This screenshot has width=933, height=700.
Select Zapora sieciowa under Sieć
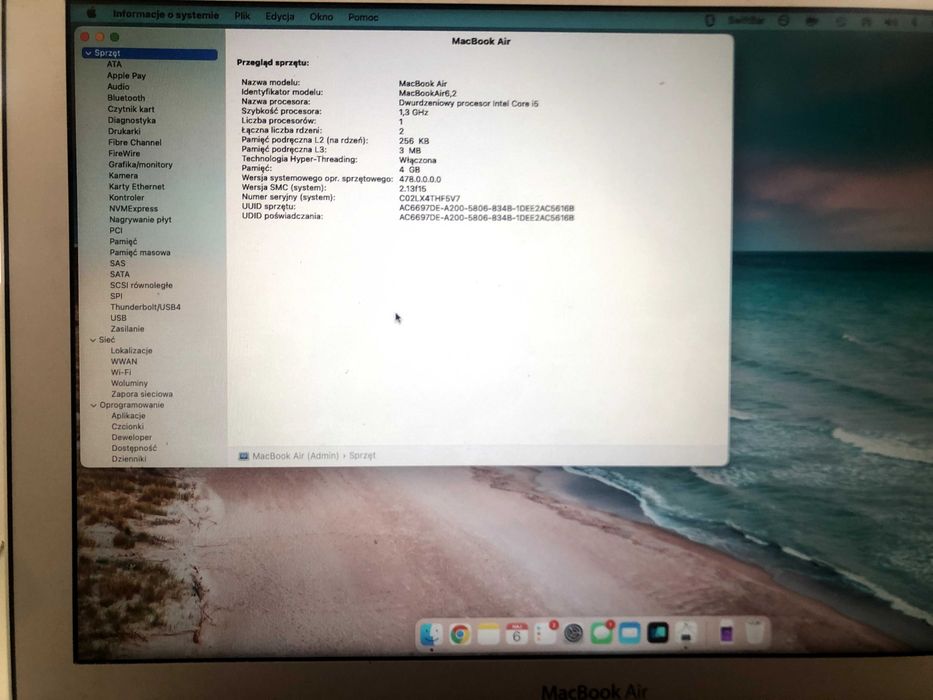point(142,394)
